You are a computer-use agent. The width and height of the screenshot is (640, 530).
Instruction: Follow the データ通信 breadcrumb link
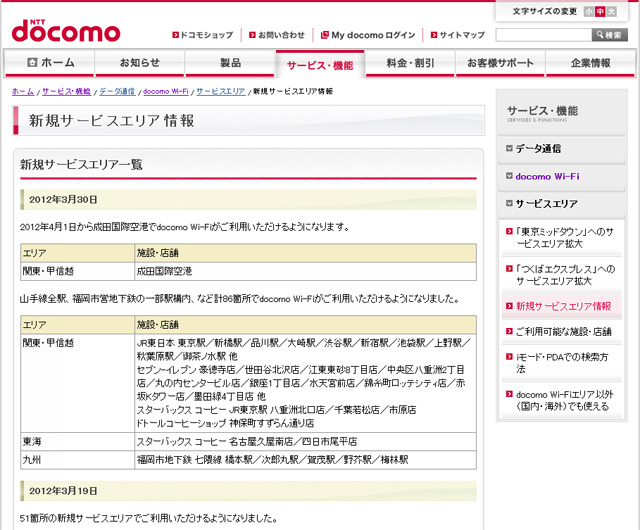click(117, 91)
